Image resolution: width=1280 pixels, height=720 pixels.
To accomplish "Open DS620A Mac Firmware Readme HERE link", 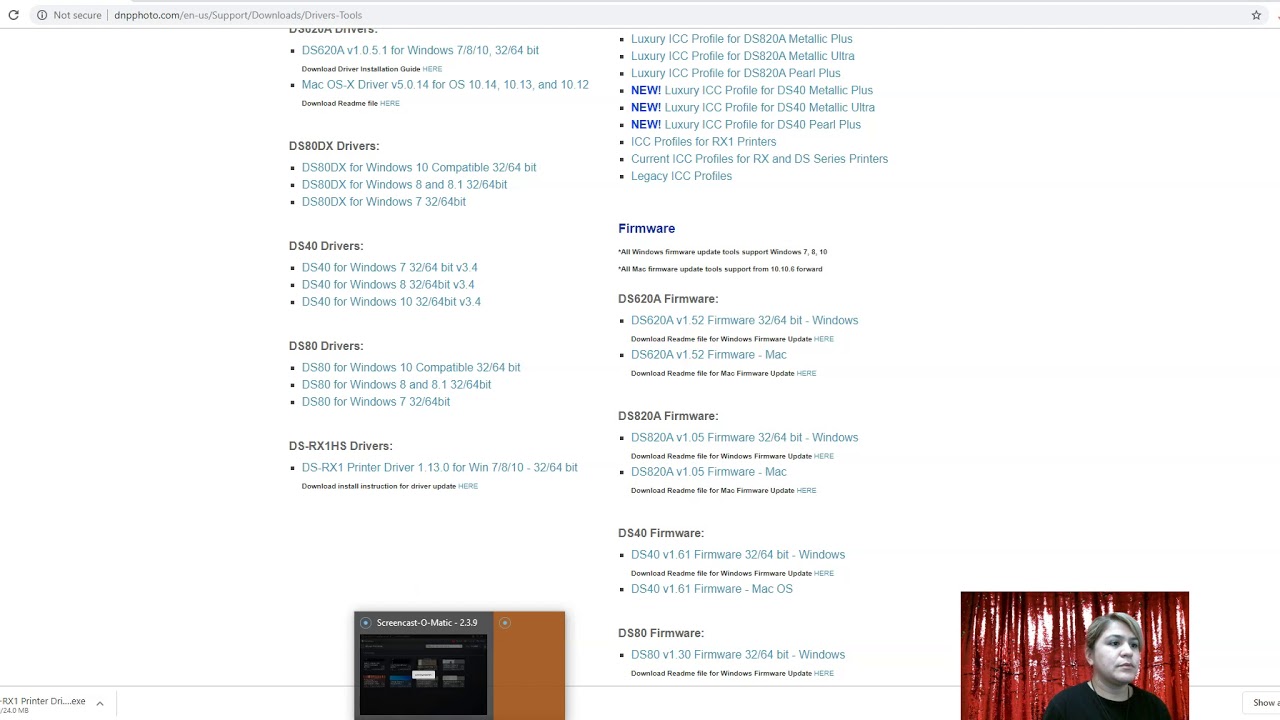I will [806, 373].
